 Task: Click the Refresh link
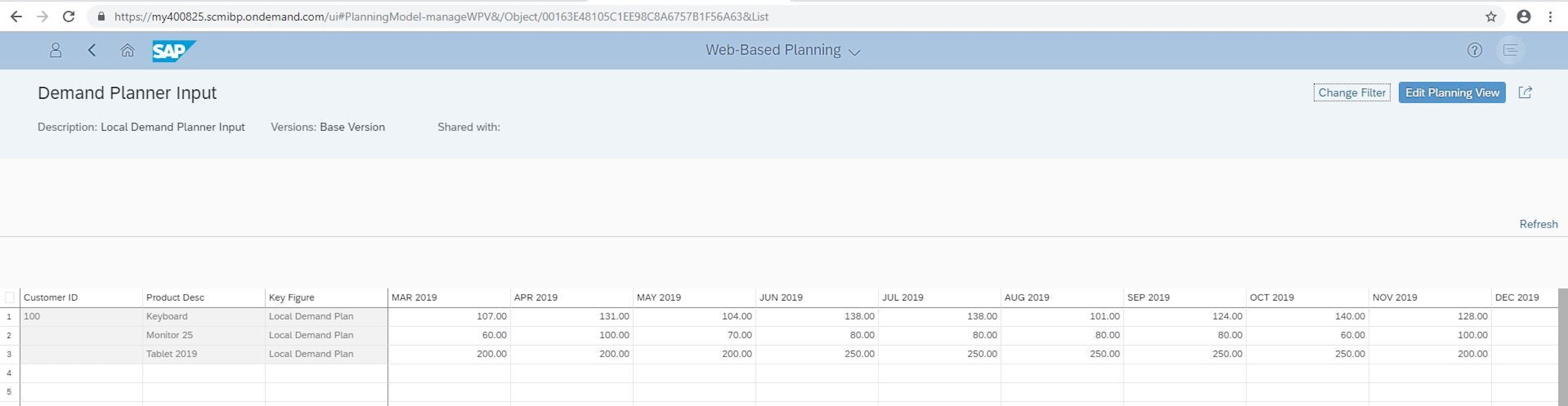click(1538, 223)
